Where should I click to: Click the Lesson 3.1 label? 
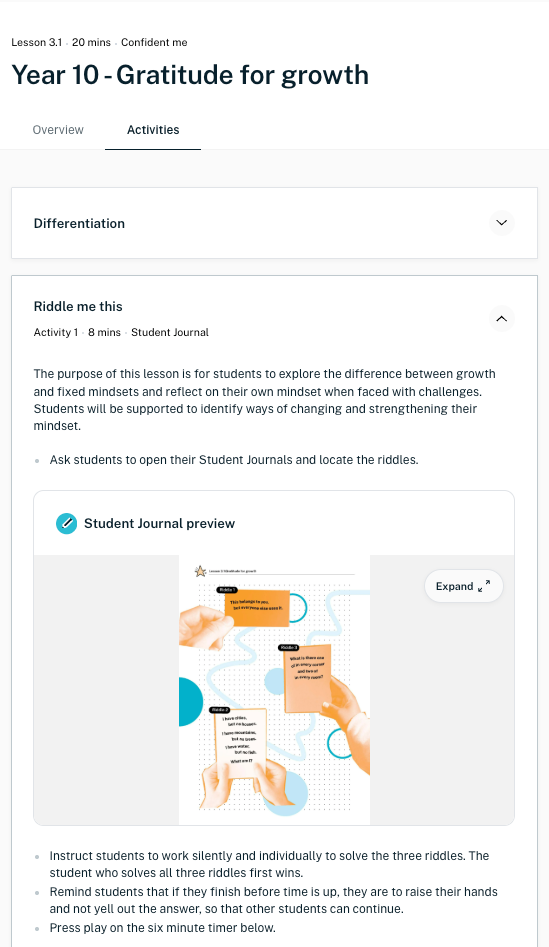37,42
